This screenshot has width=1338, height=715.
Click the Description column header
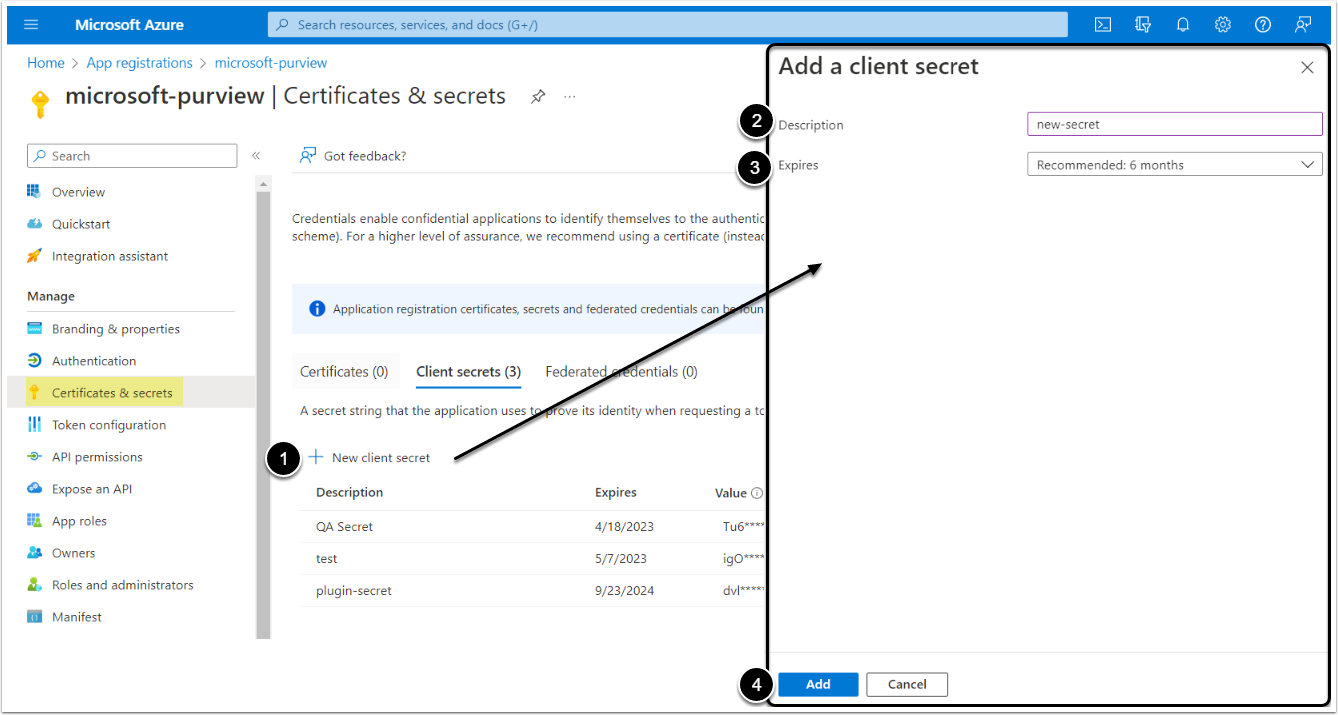(x=350, y=492)
